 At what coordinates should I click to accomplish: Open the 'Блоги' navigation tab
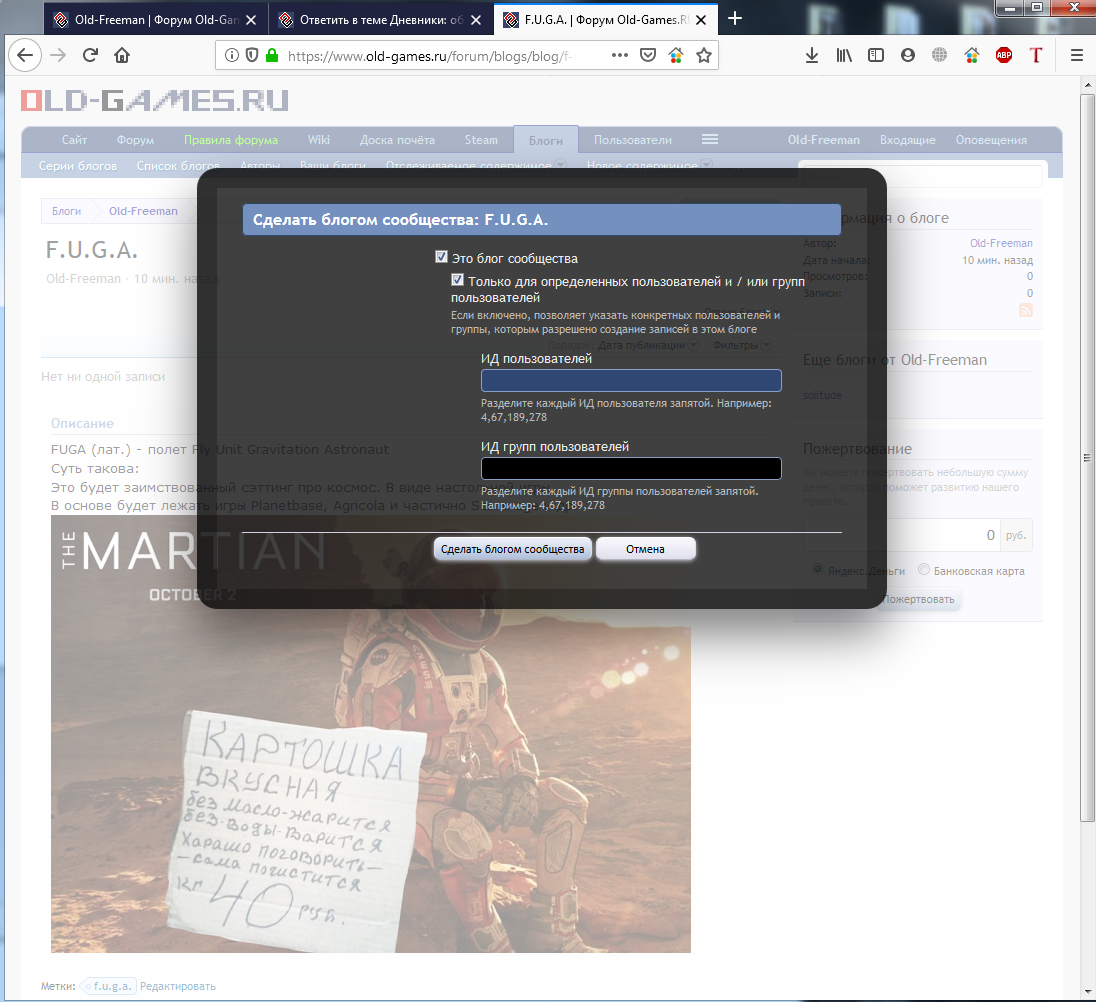click(545, 140)
